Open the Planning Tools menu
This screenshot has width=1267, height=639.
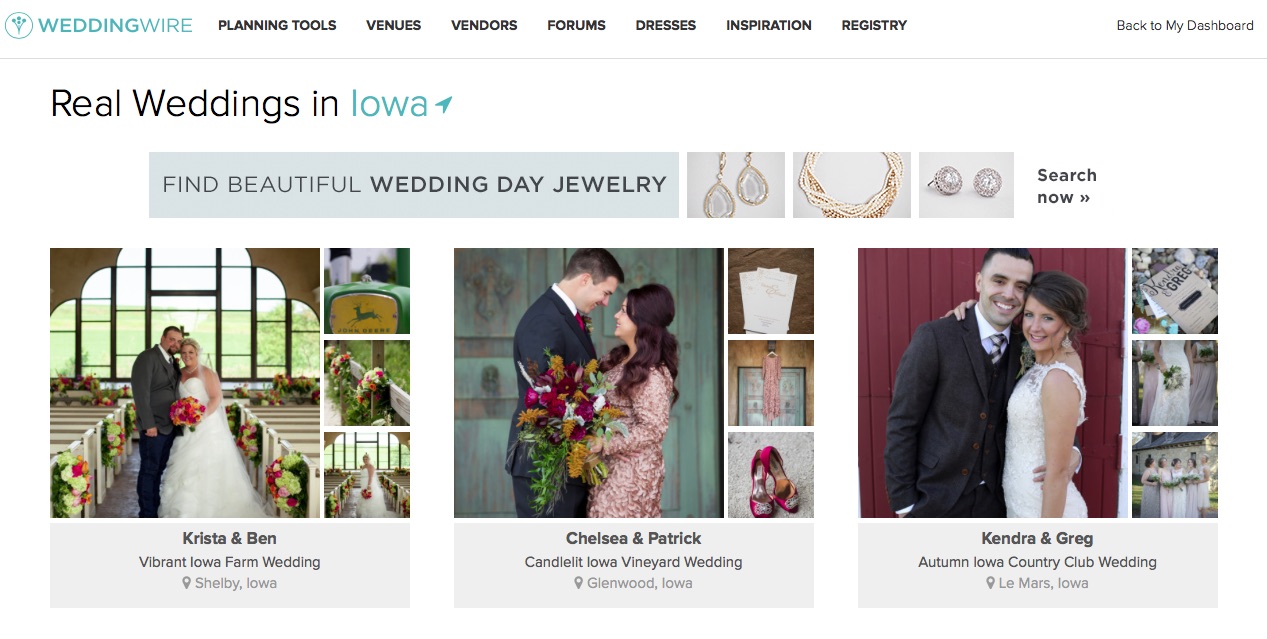tap(277, 25)
